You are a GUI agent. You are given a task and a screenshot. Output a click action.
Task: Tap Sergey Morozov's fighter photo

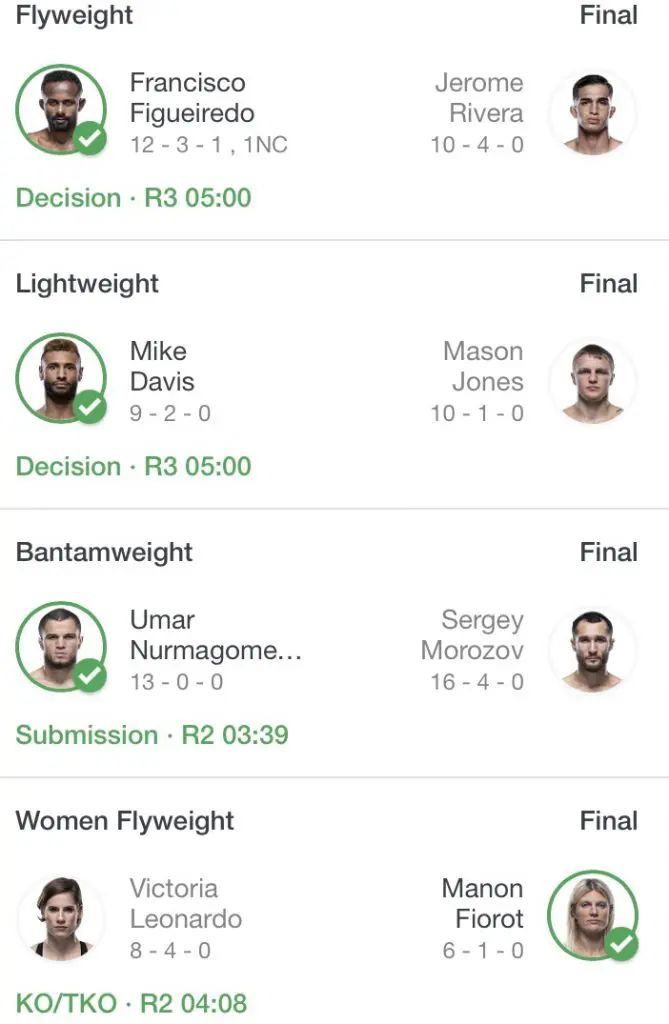tap(593, 649)
